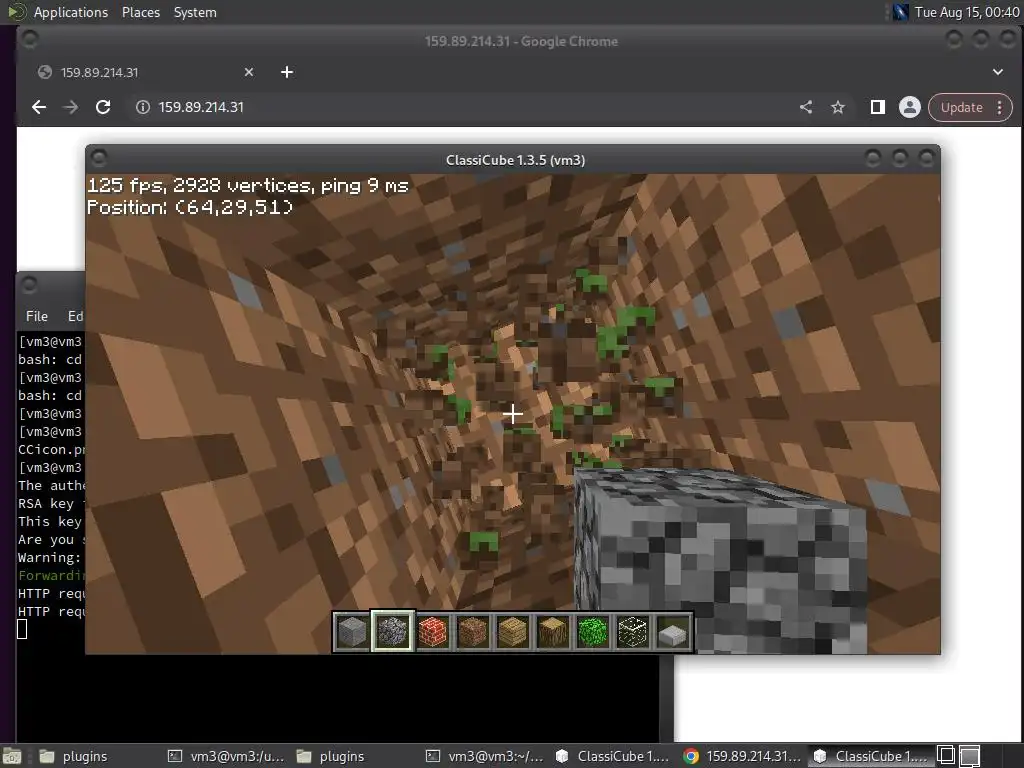Image resolution: width=1024 pixels, height=768 pixels.
Task: Switch to second workspace in switcher
Action: 970,756
